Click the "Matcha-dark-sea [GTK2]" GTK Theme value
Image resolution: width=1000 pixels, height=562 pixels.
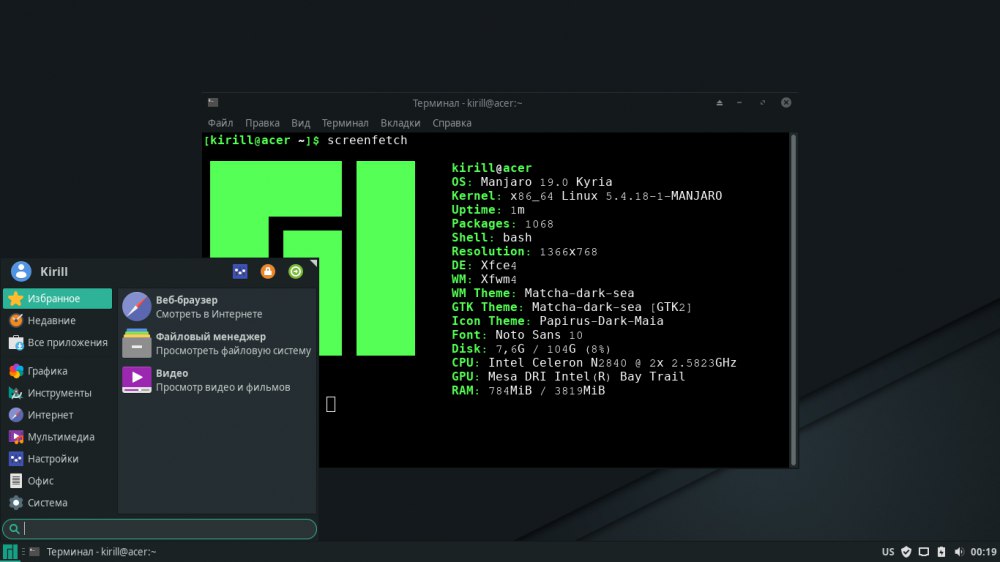pyautogui.click(x=612, y=307)
